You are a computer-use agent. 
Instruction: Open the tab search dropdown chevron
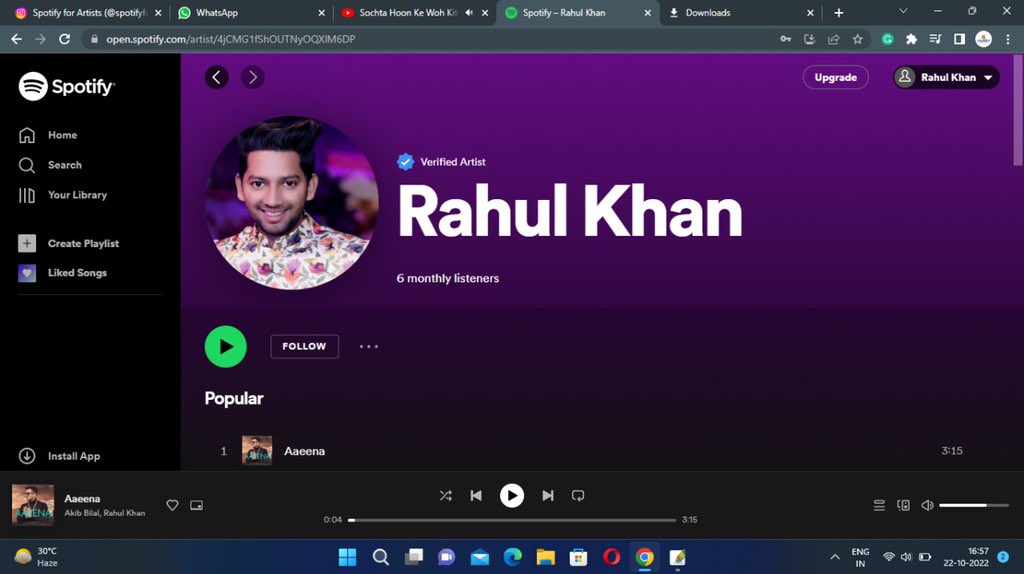[x=903, y=11]
